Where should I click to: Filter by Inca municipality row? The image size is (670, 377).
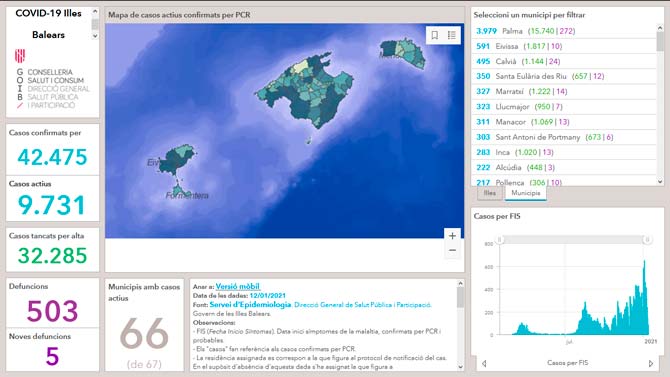(x=564, y=152)
